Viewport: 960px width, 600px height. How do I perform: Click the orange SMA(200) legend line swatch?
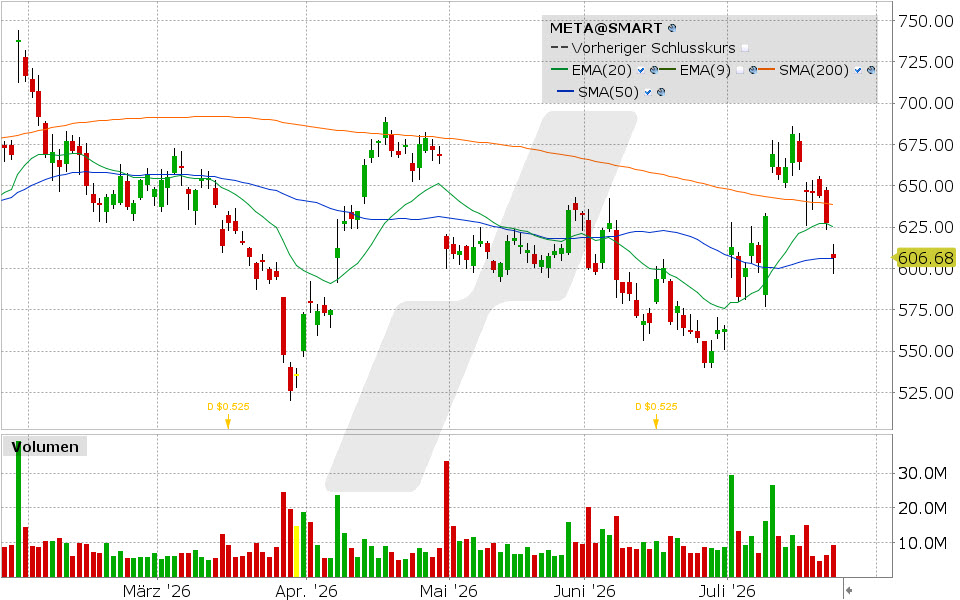[x=767, y=70]
